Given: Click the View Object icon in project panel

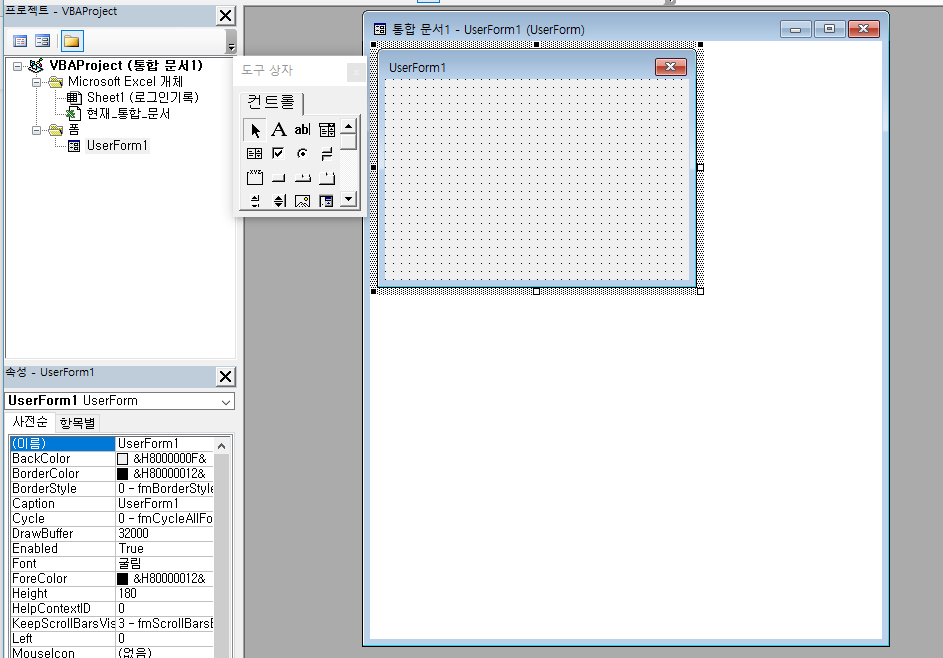Looking at the screenshot, I should click(43, 41).
